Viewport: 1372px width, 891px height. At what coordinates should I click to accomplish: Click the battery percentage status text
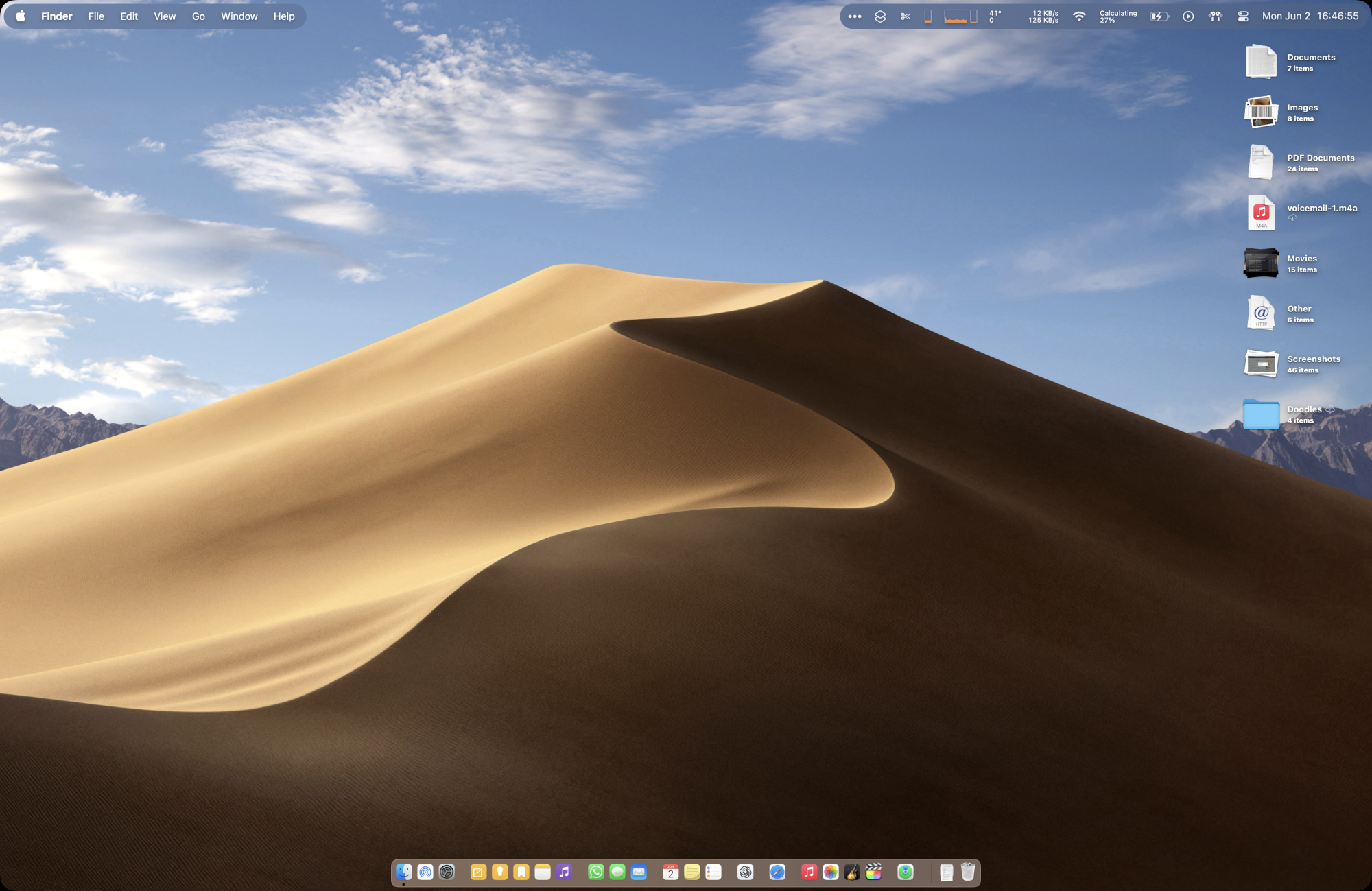pyautogui.click(x=1117, y=16)
